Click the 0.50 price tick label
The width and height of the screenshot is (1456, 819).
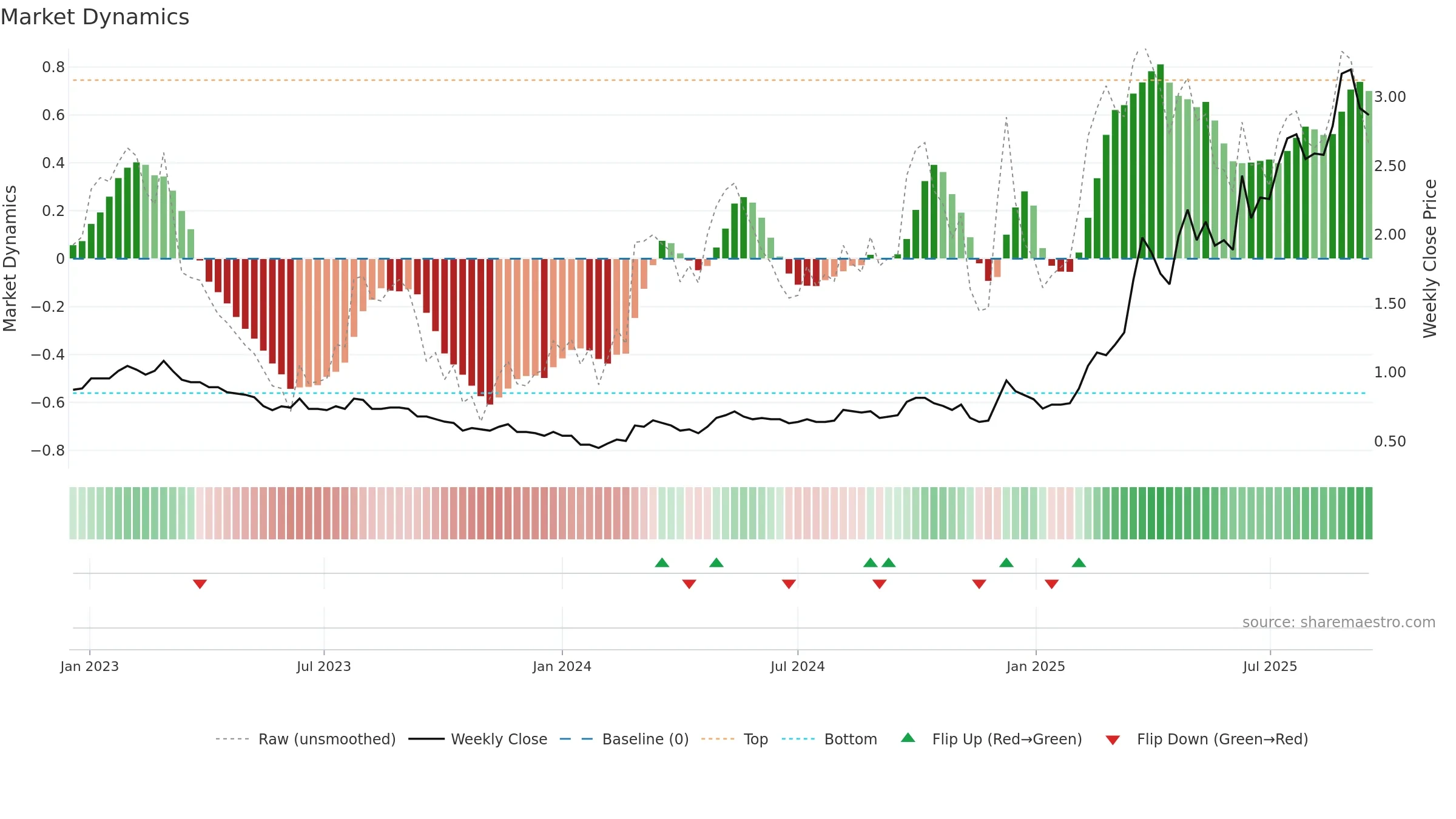point(1390,442)
